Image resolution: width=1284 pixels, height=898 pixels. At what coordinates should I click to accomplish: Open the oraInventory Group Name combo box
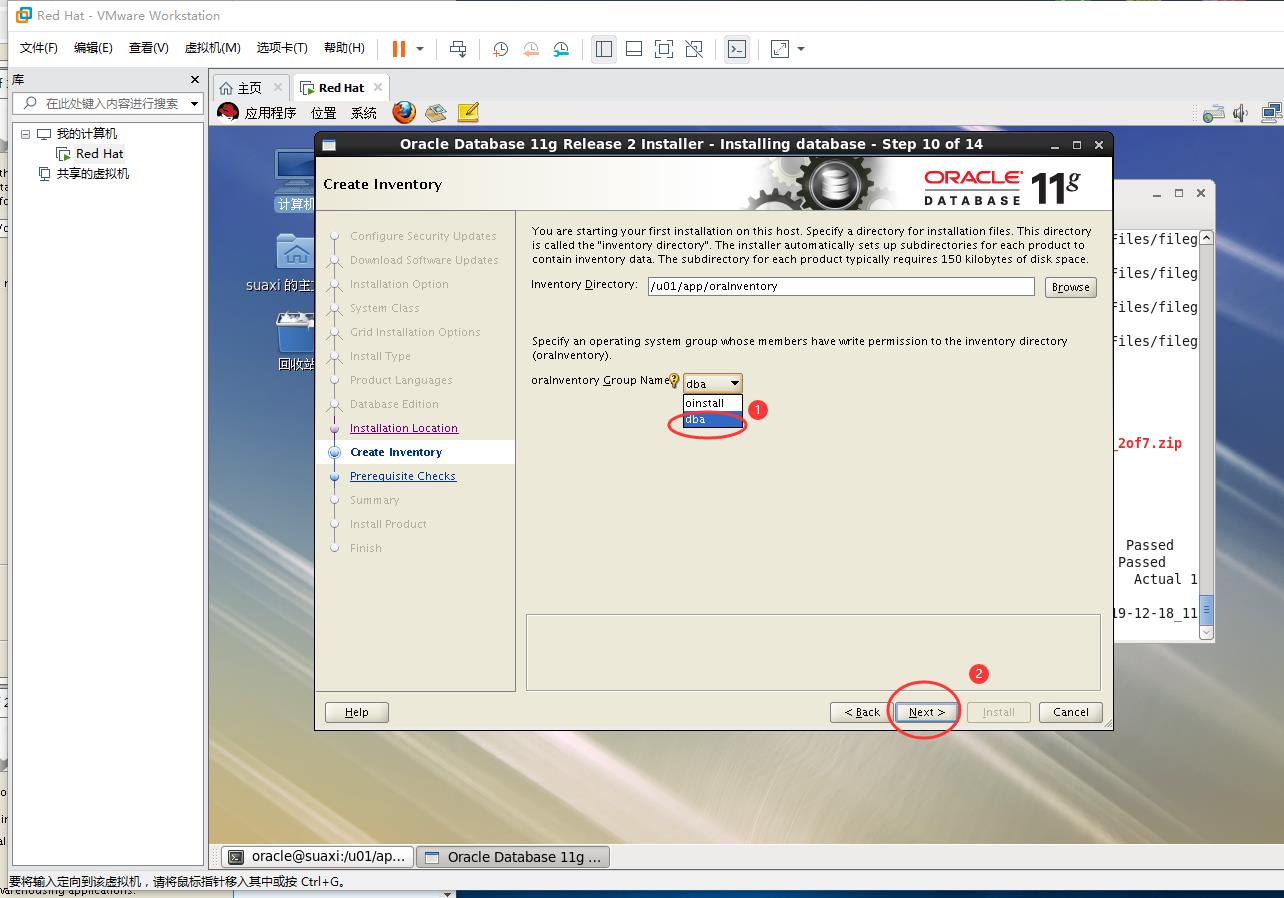(x=713, y=383)
